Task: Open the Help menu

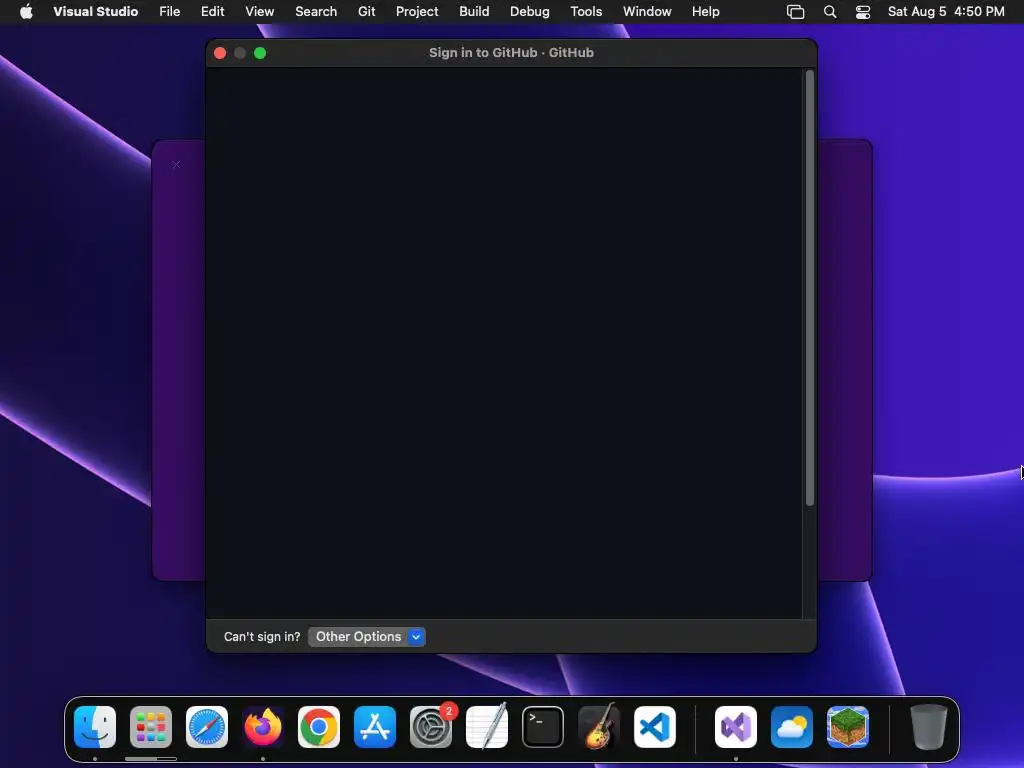Action: [705, 12]
